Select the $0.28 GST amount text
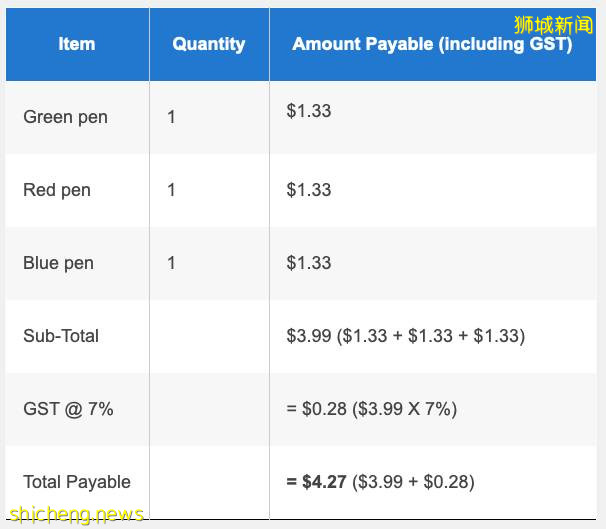 point(324,409)
